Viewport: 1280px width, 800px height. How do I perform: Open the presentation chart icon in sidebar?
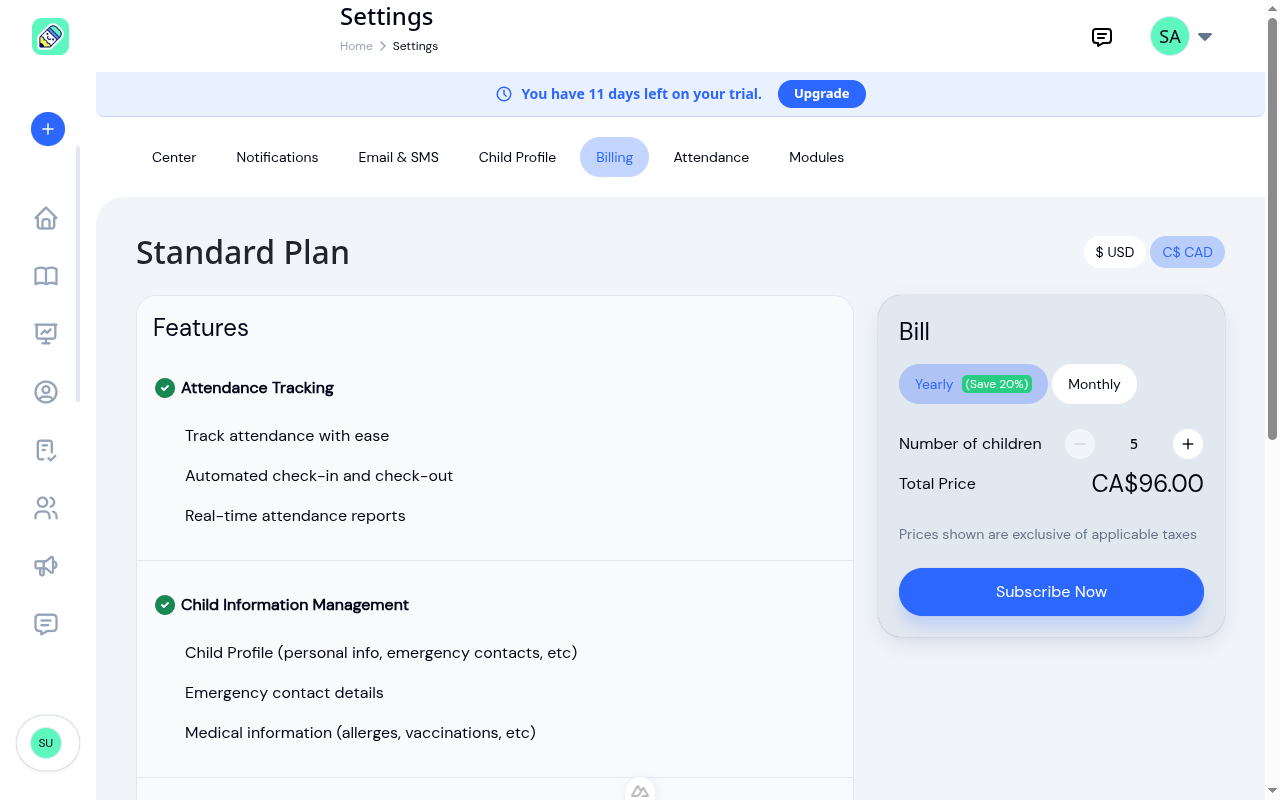pyautogui.click(x=46, y=334)
